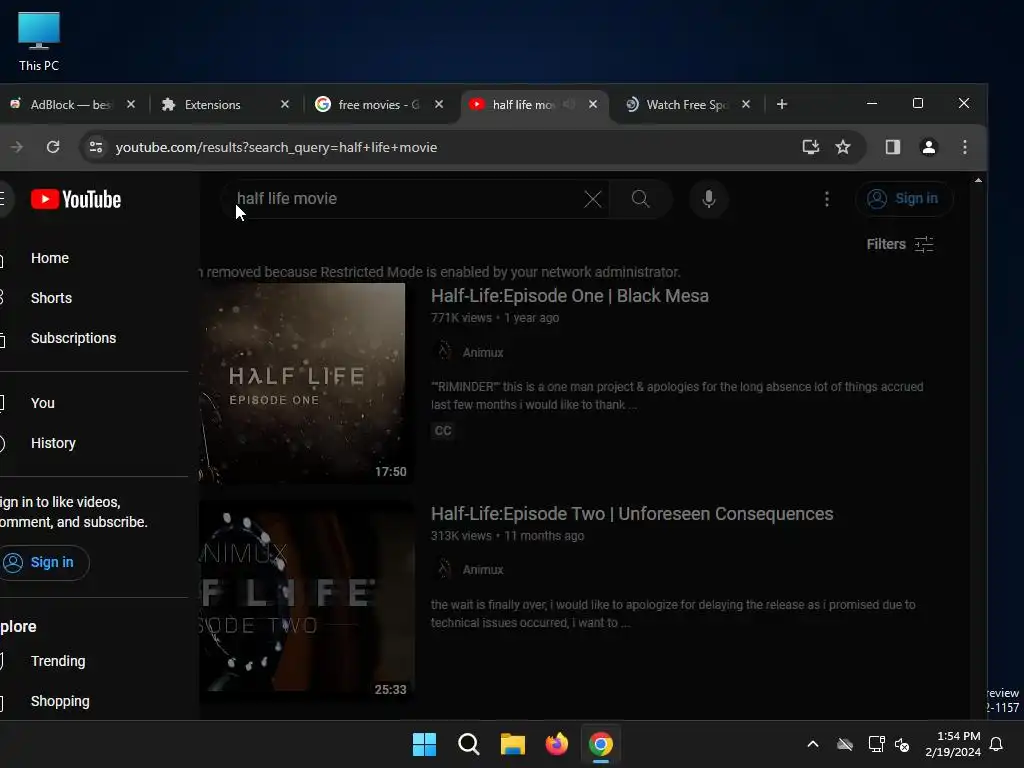The width and height of the screenshot is (1024, 768).
Task: Bookmark this page with the star
Action: tap(843, 147)
